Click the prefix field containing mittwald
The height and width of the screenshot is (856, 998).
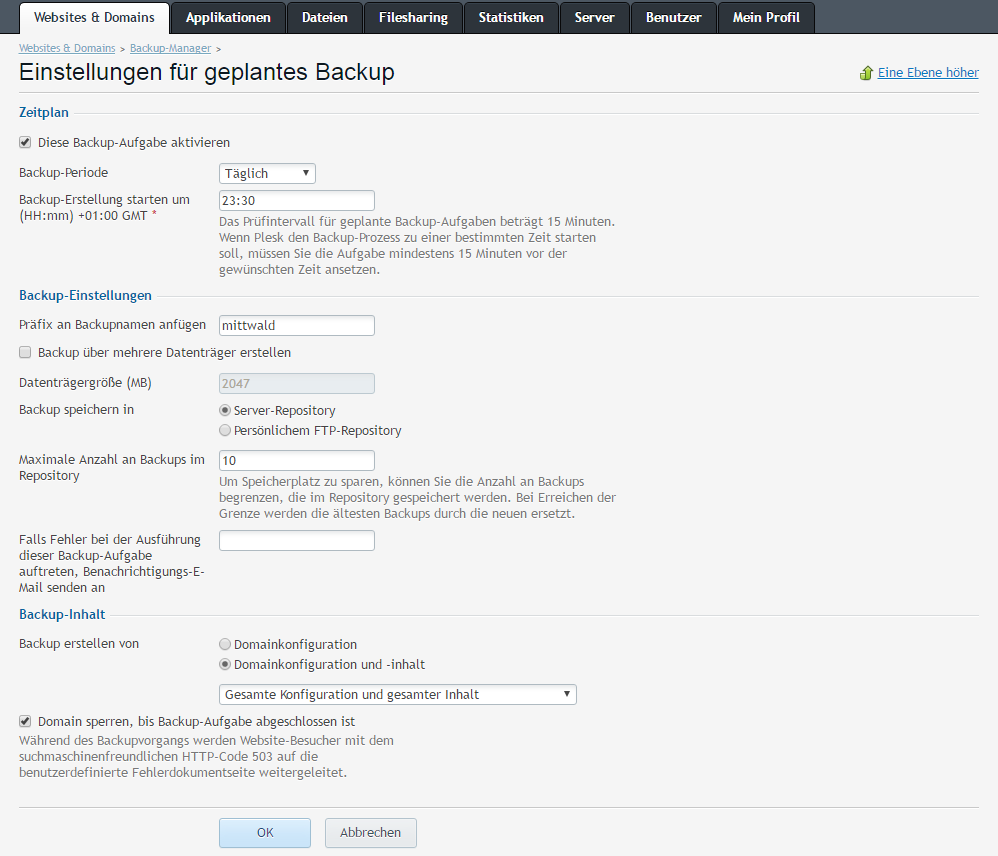[x=297, y=325]
